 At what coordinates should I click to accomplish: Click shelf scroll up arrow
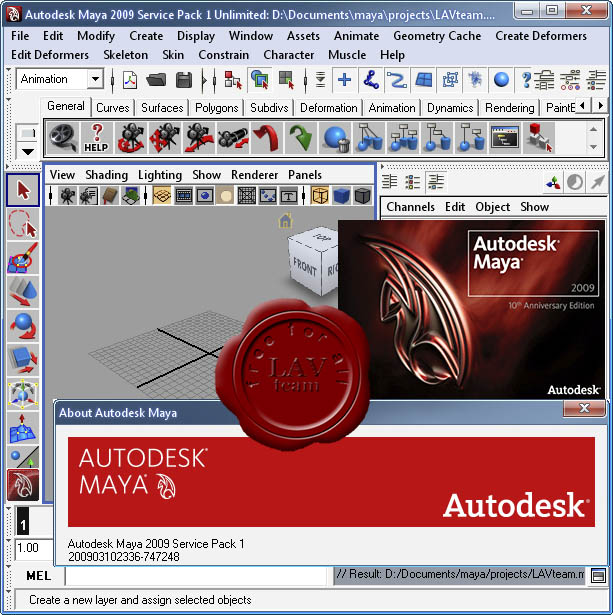pyautogui.click(x=593, y=129)
